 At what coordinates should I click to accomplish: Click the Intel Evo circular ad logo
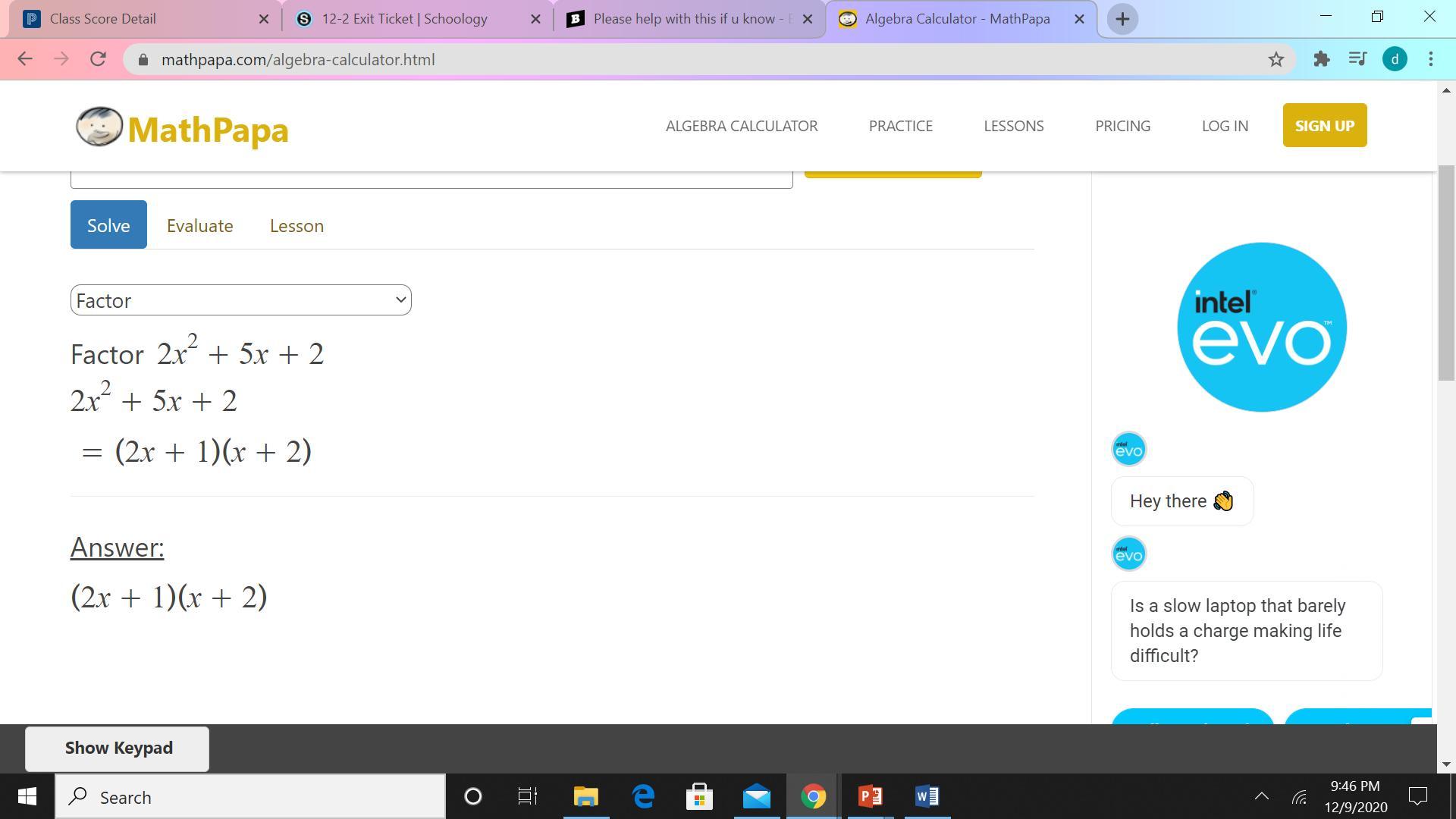[1261, 328]
